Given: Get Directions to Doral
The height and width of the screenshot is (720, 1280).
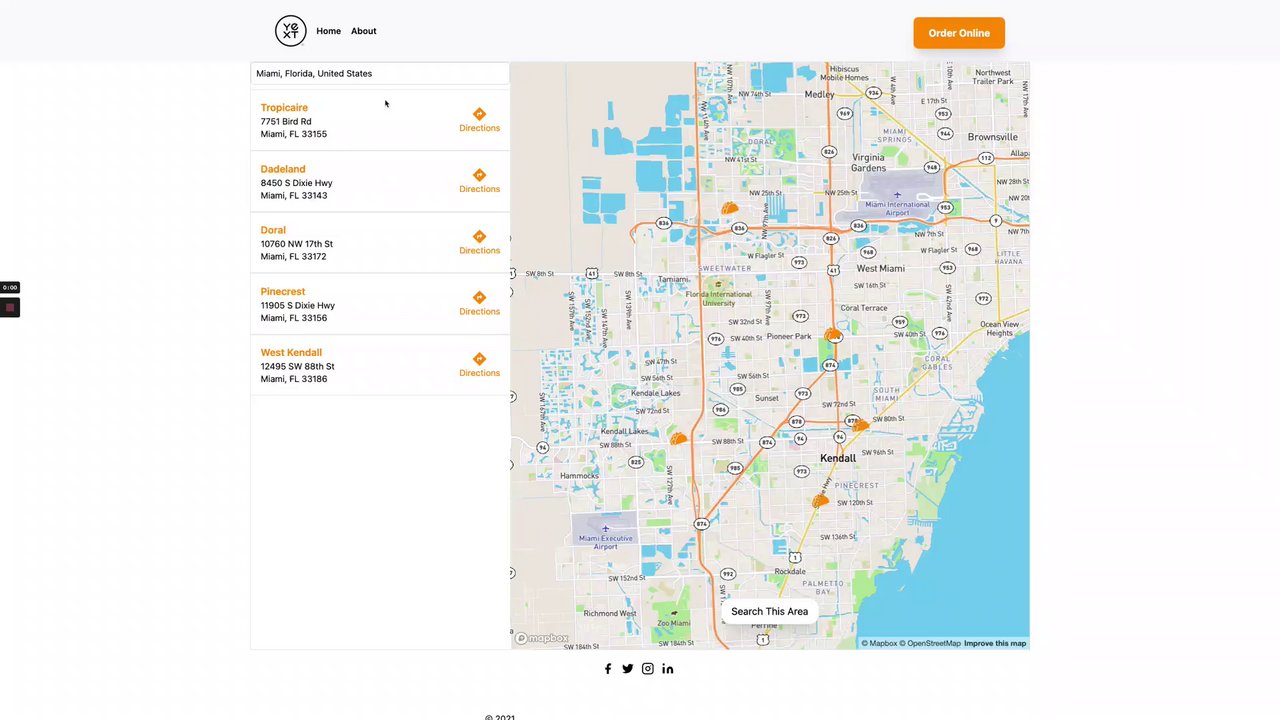Looking at the screenshot, I should [x=479, y=251].
